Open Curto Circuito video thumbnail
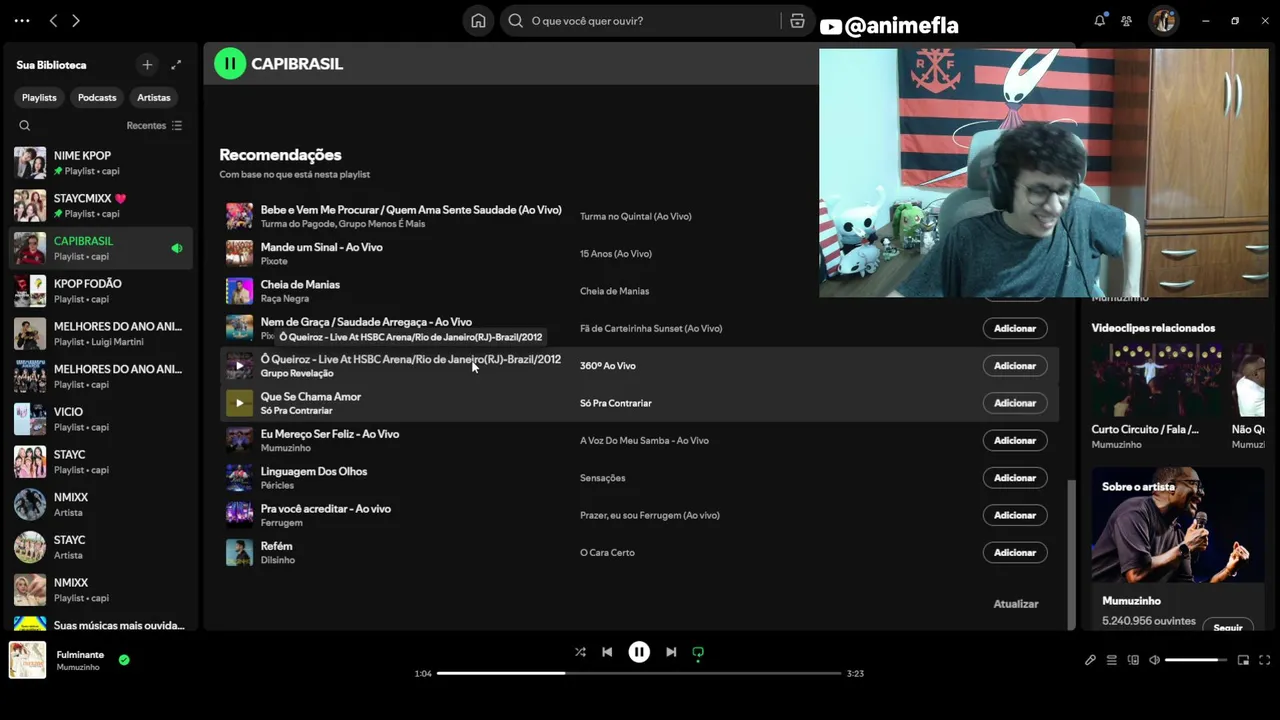1280x720 pixels. click(x=1157, y=380)
